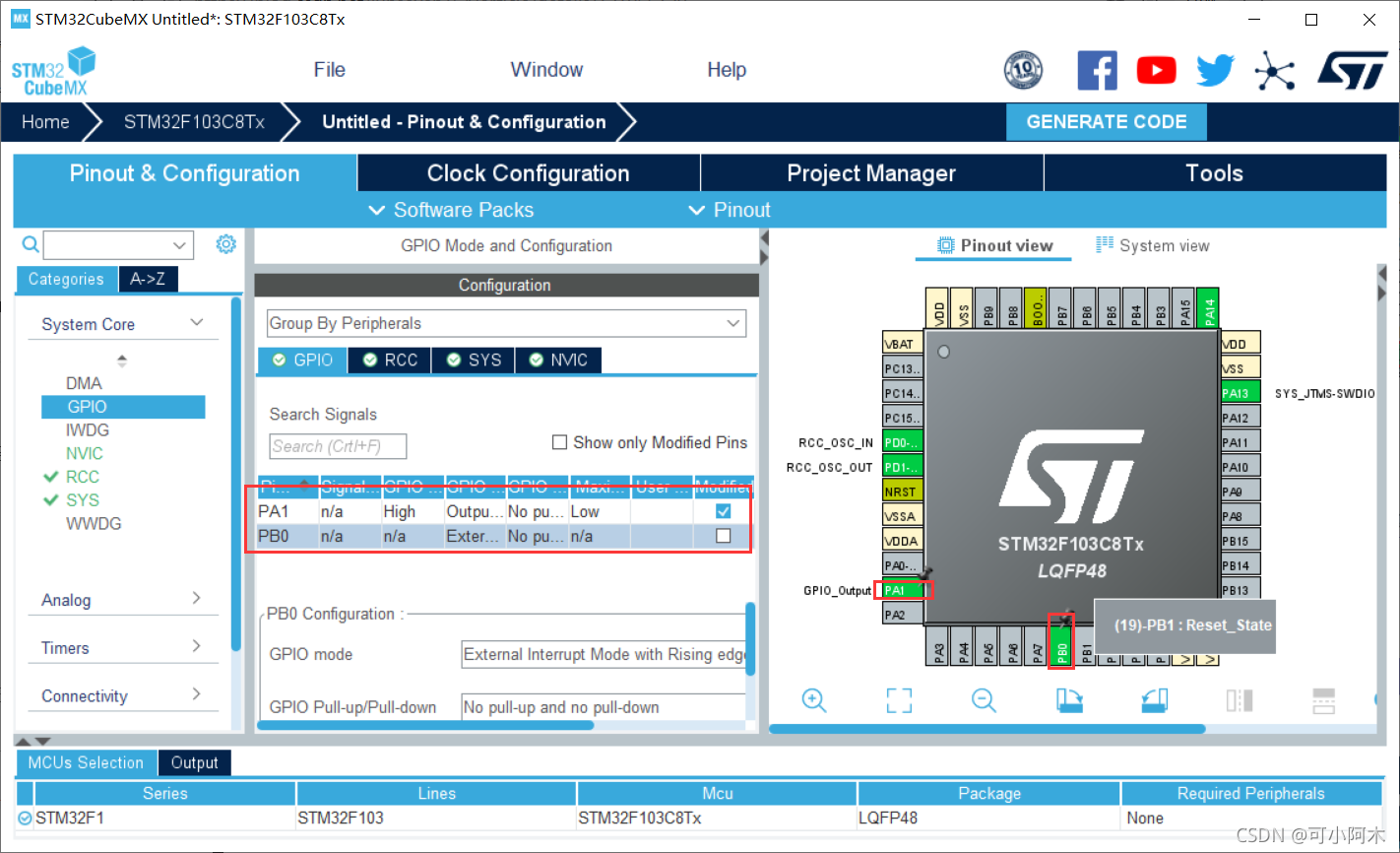This screenshot has height=853, width=1400.
Task: Open the NVIC configuration tab
Action: pyautogui.click(x=558, y=361)
